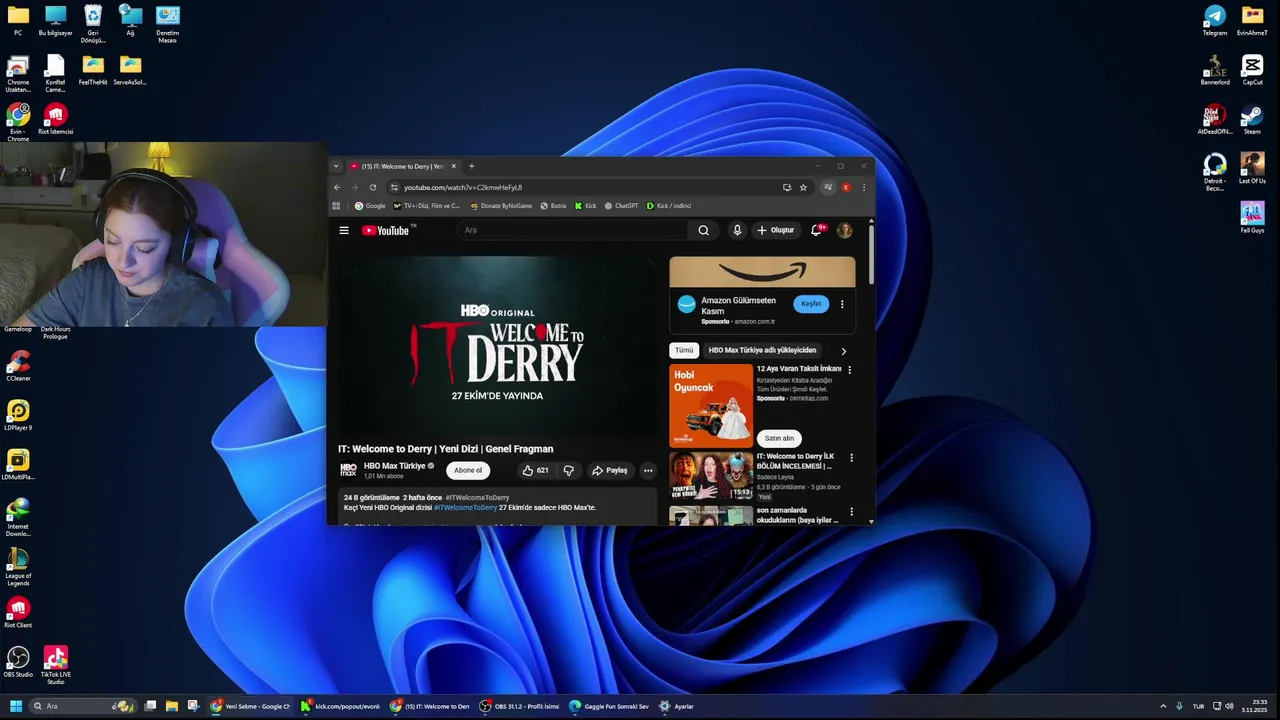
Task: Go back in Chrome browser
Action: tap(337, 187)
